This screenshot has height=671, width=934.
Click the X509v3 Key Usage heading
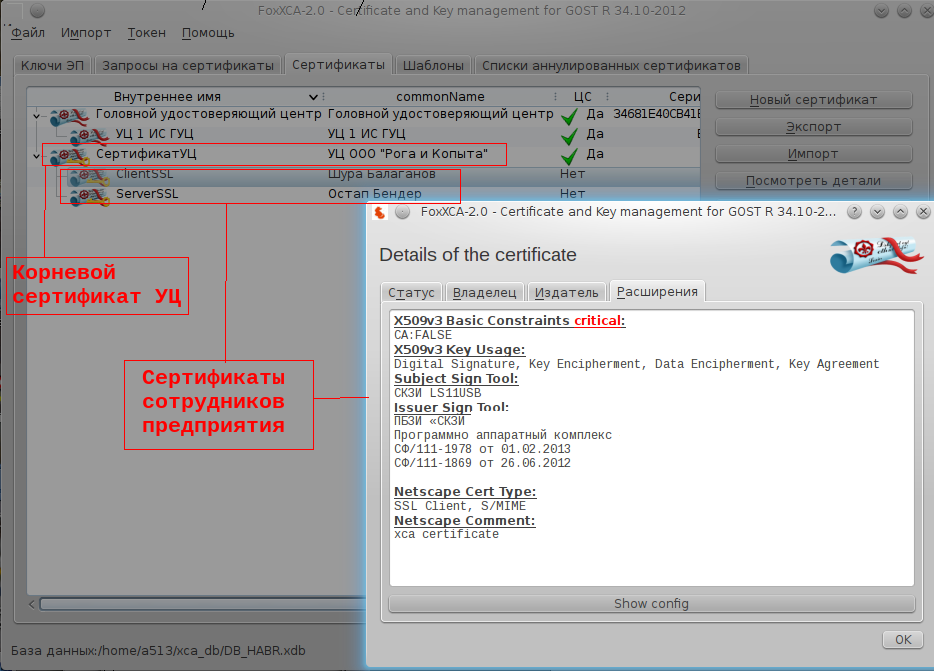tap(459, 350)
